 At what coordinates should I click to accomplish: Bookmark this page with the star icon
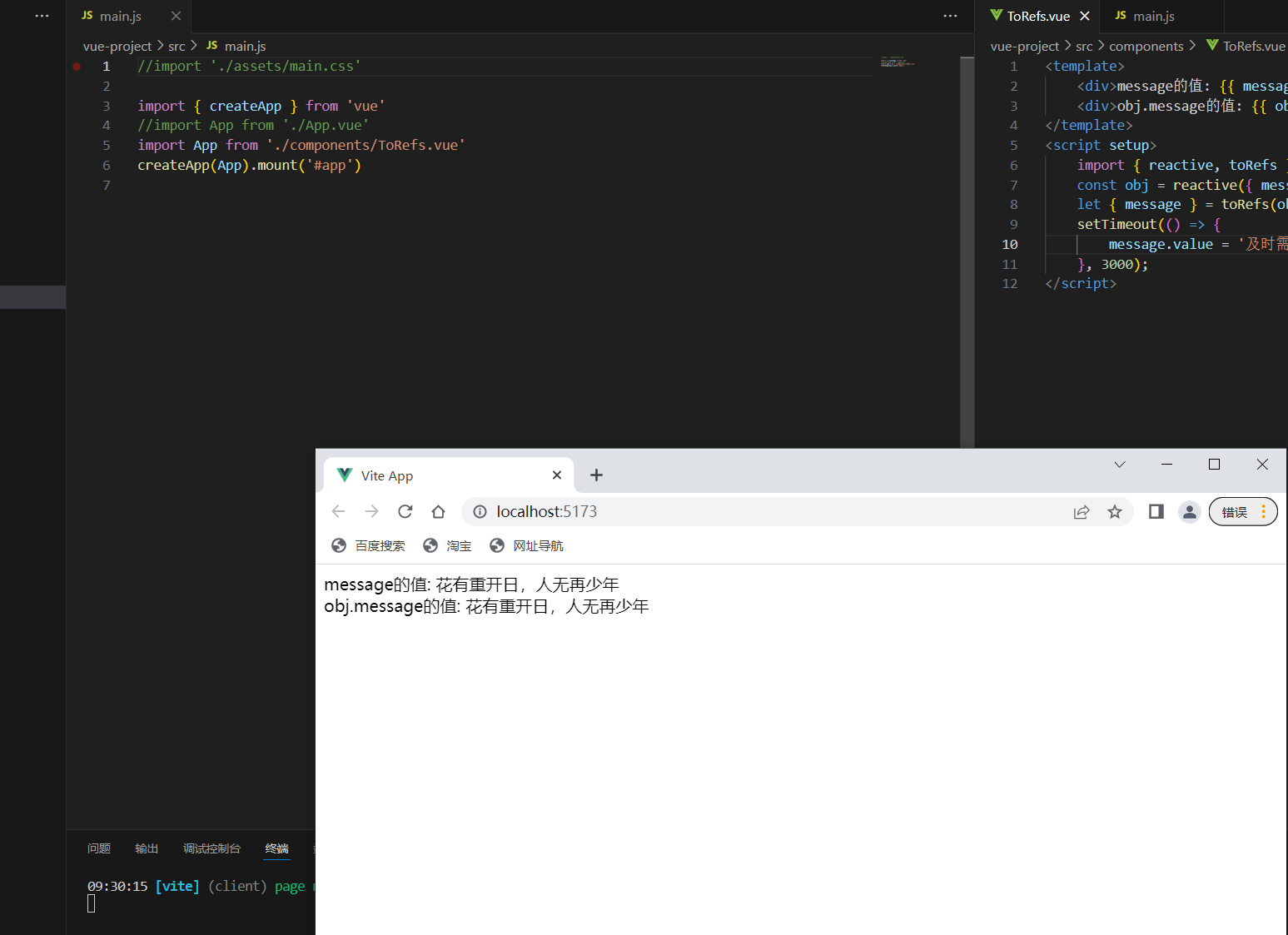1115,512
